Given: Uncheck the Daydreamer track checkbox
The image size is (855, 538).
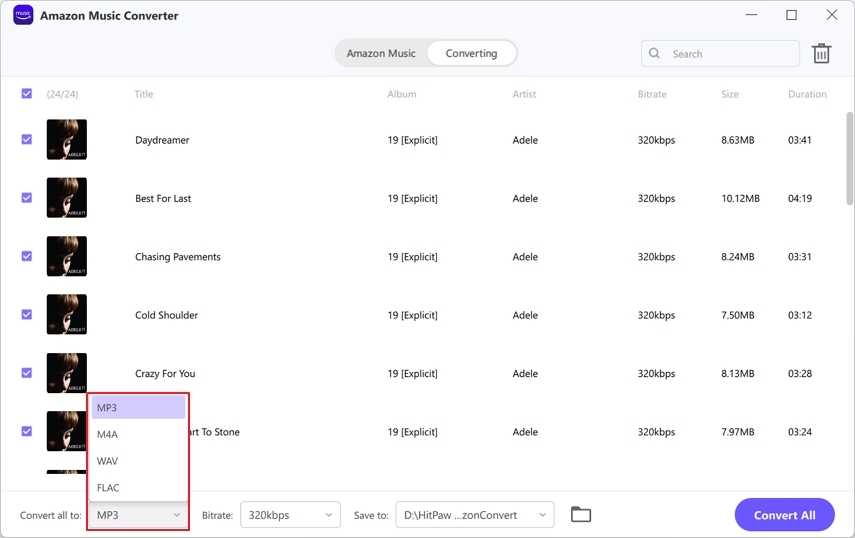Looking at the screenshot, I should click(x=27, y=140).
